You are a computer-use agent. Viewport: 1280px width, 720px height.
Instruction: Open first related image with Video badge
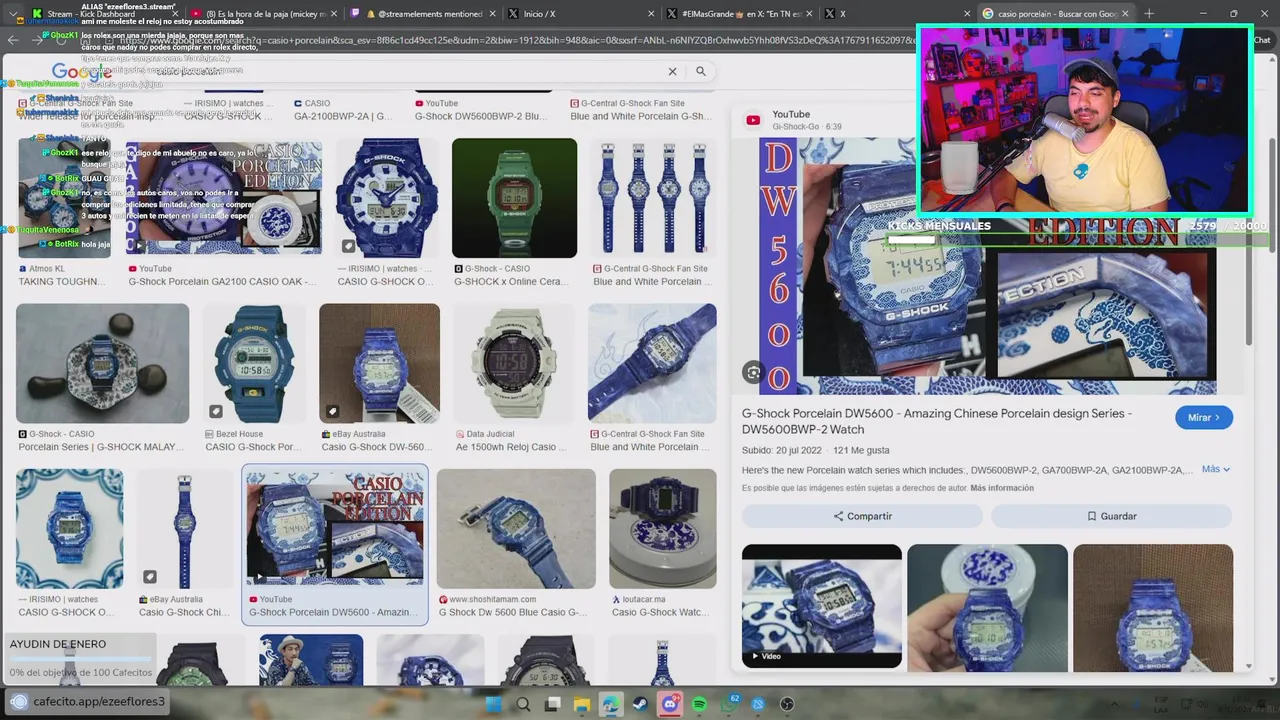[x=822, y=606]
